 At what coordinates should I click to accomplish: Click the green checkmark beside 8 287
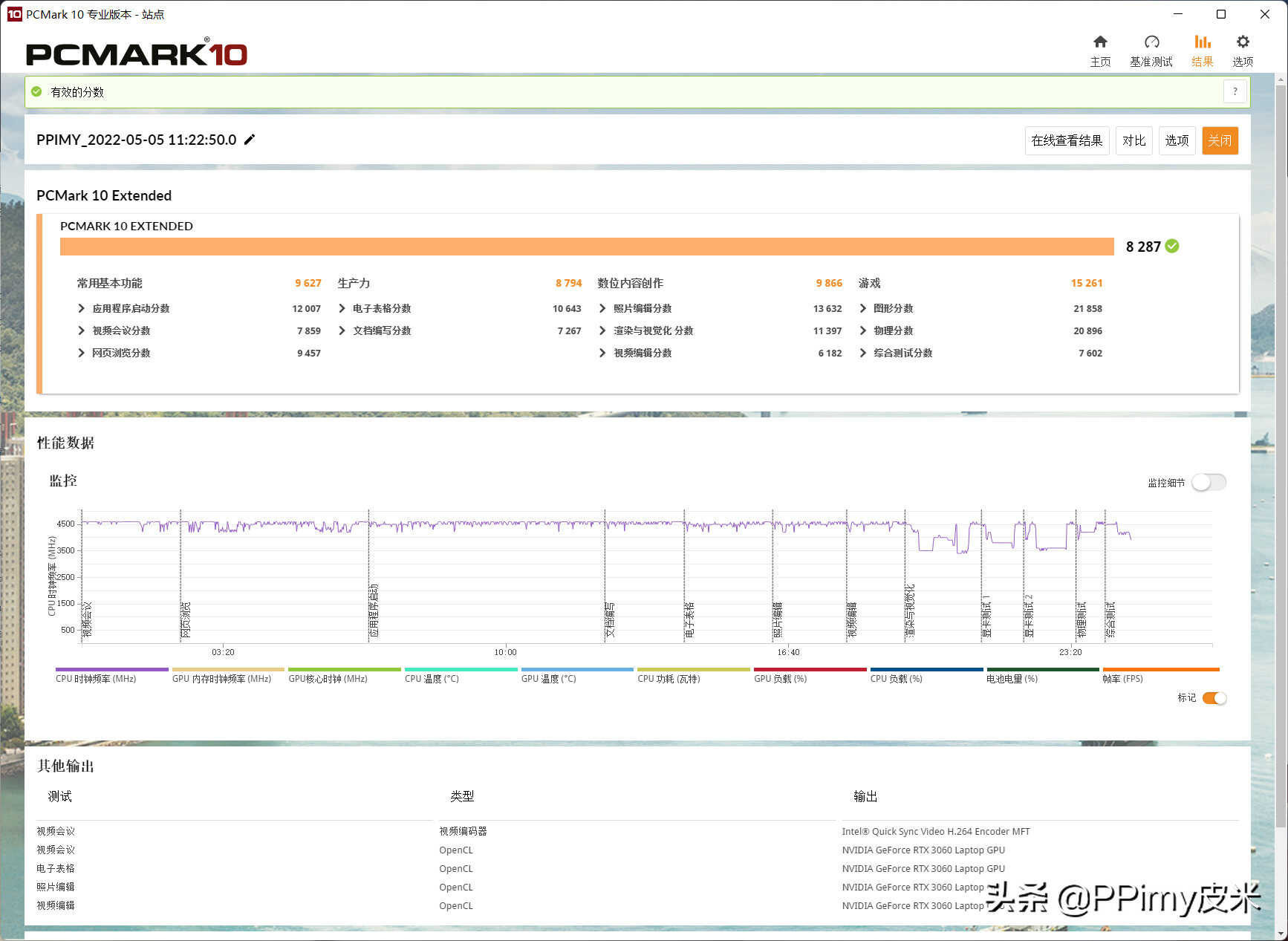(1172, 246)
